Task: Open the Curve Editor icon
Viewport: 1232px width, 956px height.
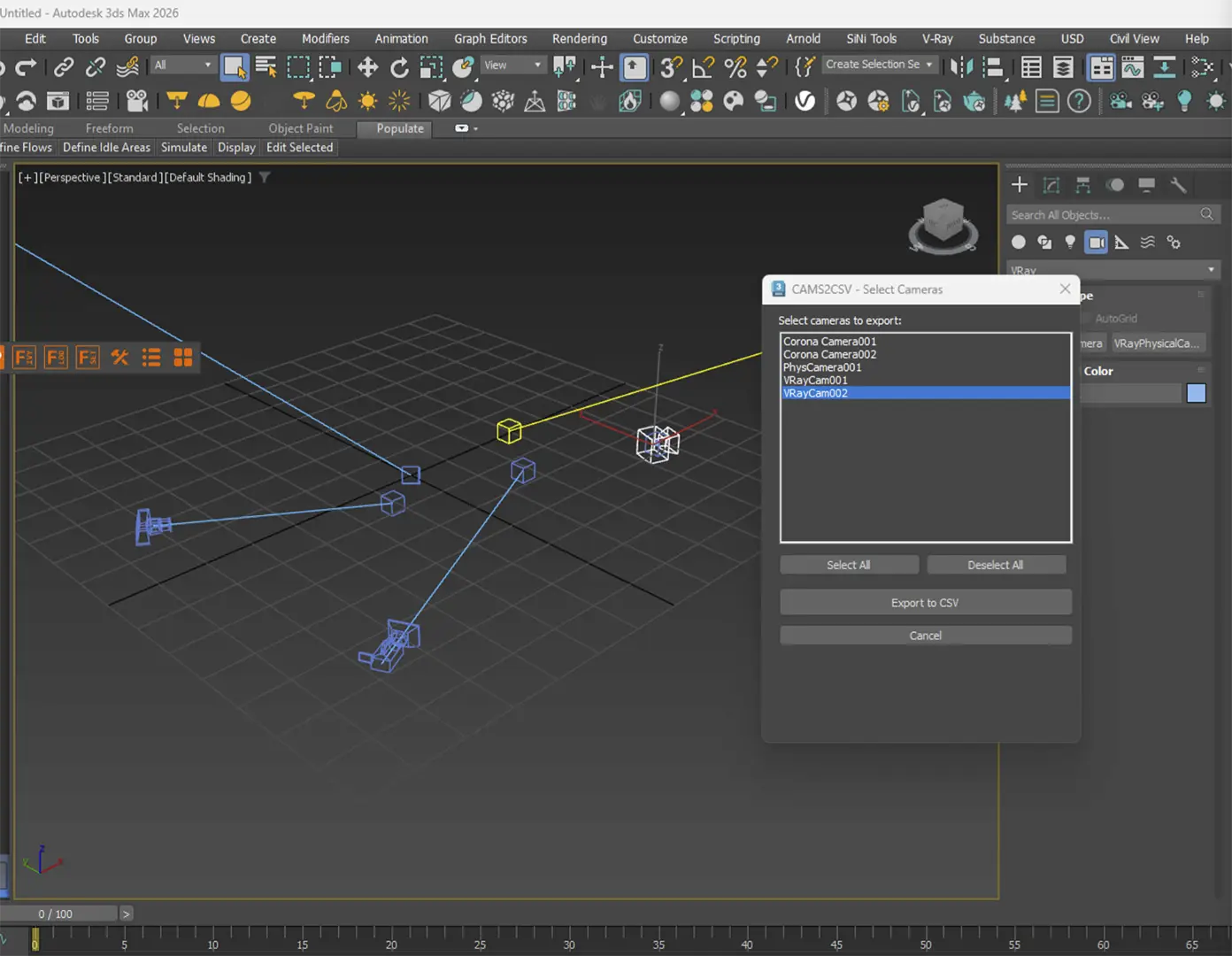Action: coord(1133,66)
